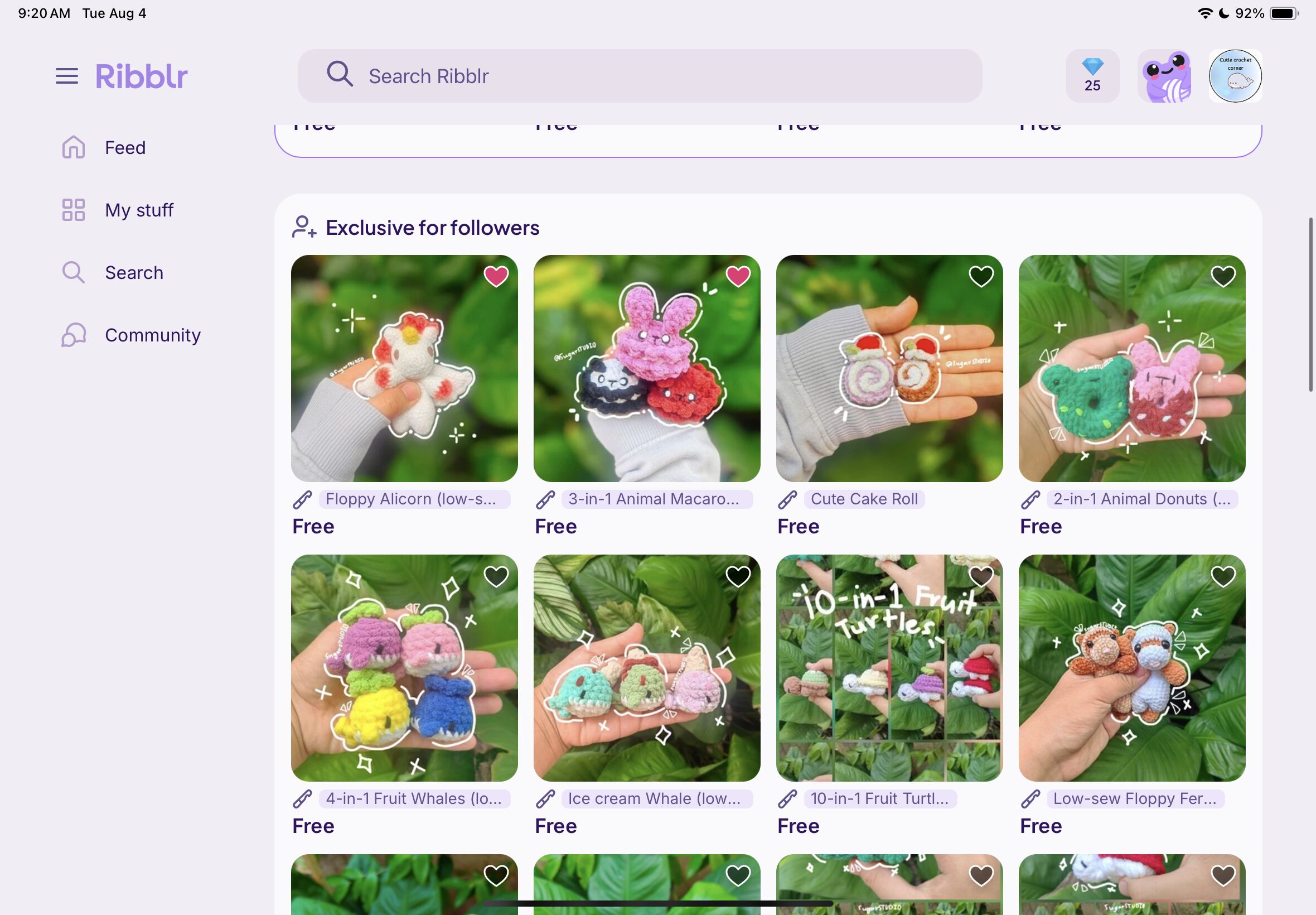This screenshot has width=1316, height=915.
Task: Click the sidebar Search magnifier icon
Action: (74, 272)
